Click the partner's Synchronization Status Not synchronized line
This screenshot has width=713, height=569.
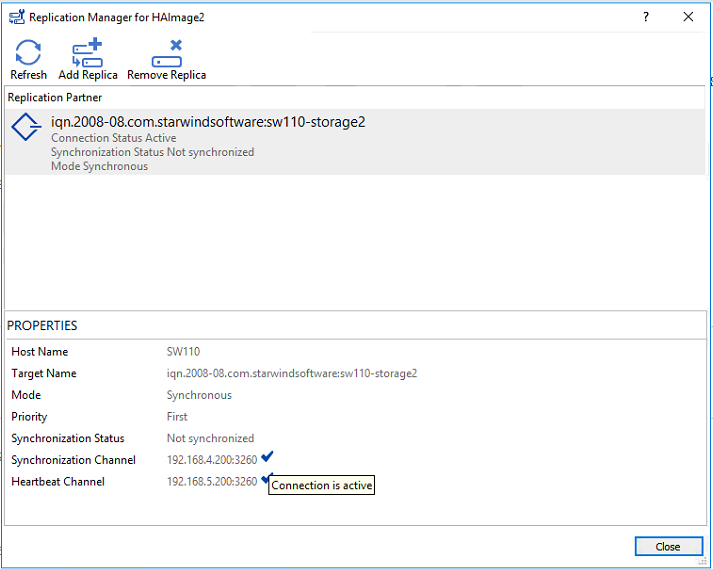pyautogui.click(x=152, y=152)
